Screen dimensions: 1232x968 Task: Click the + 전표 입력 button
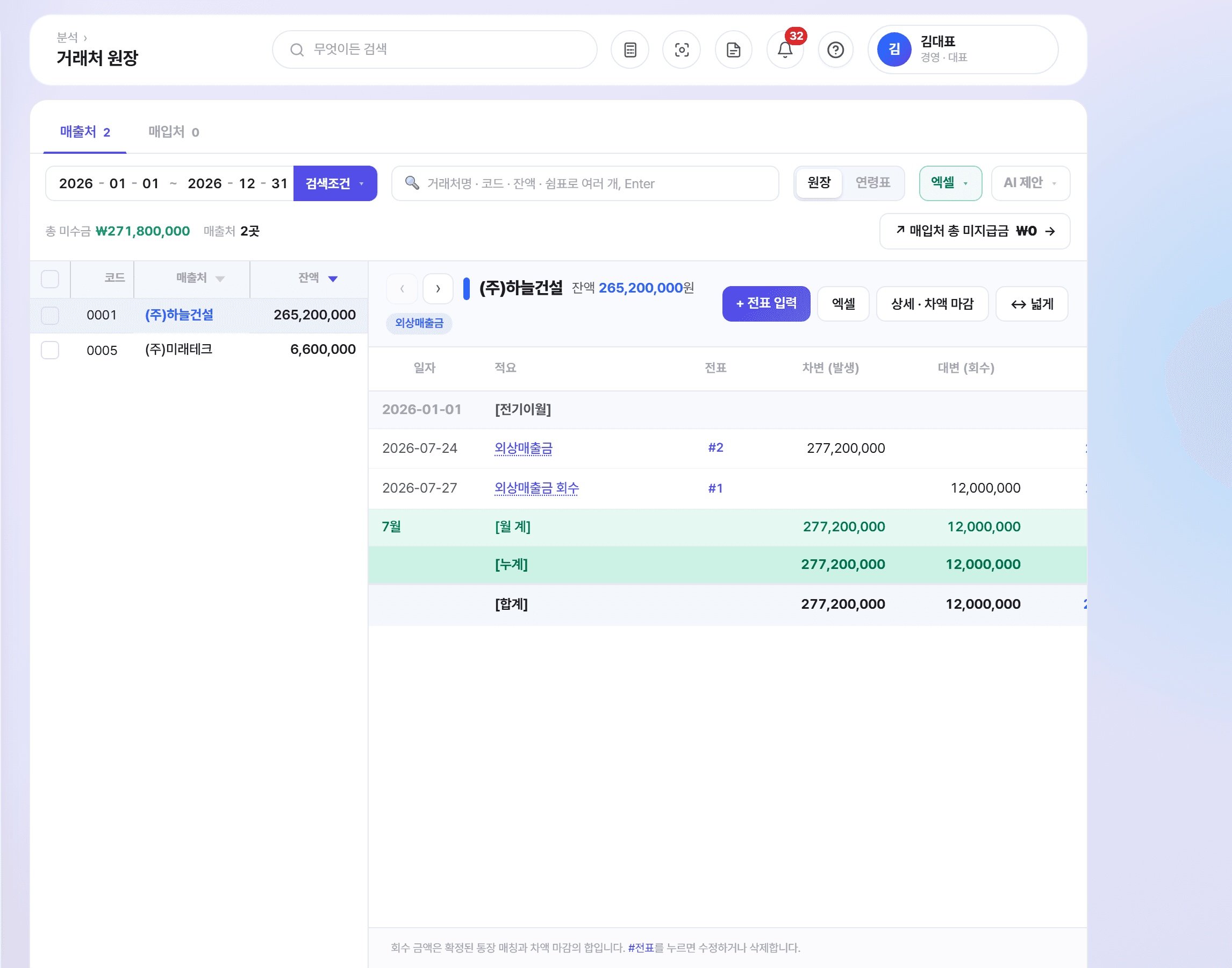click(766, 304)
